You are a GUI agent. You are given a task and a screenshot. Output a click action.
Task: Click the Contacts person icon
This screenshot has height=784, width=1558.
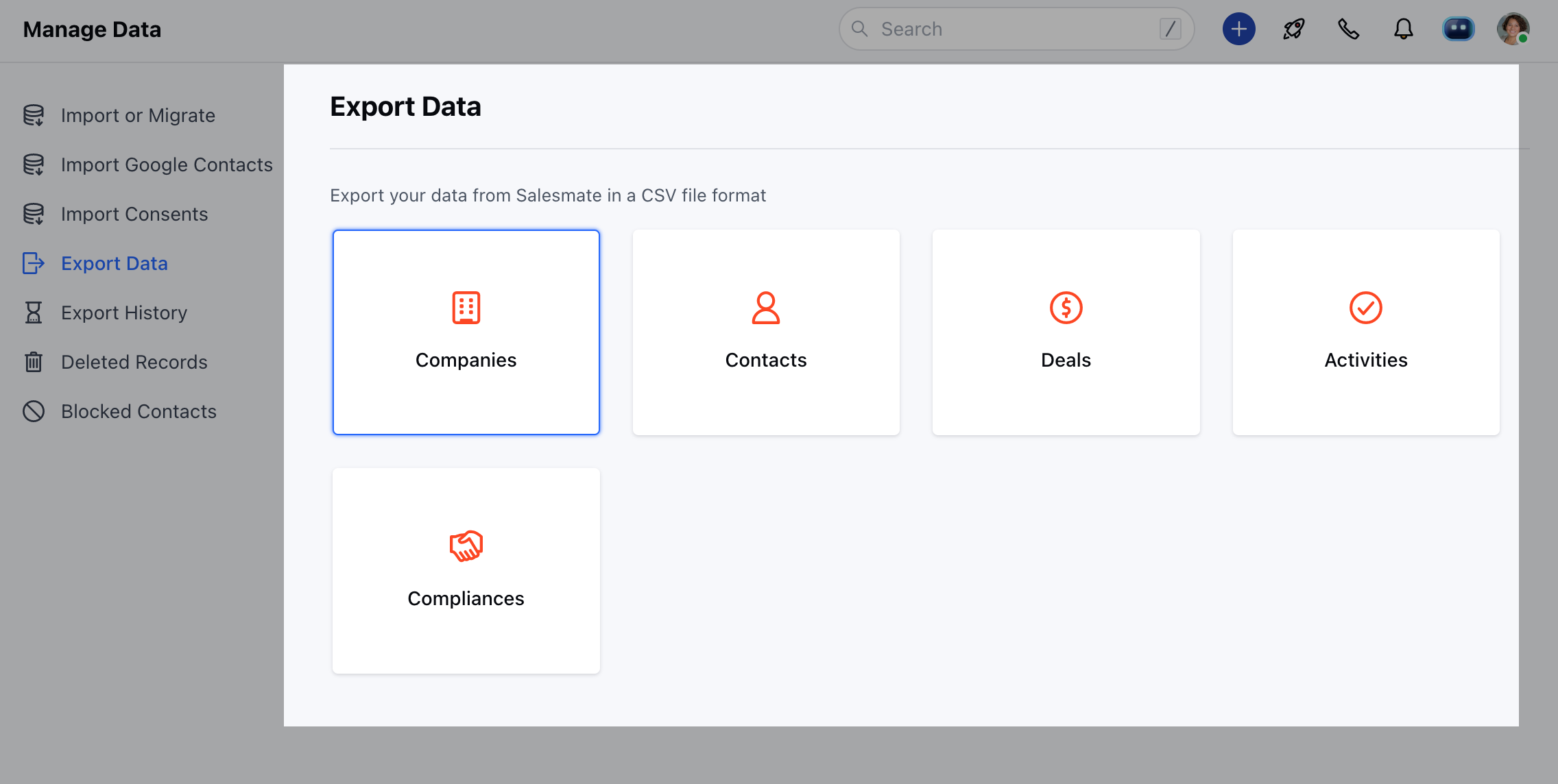click(x=766, y=308)
